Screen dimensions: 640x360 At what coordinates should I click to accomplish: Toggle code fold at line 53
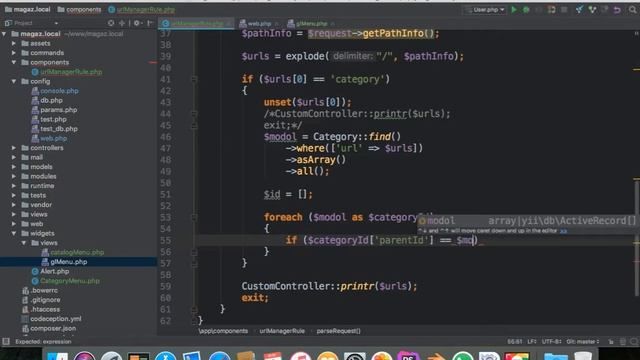click(x=194, y=217)
